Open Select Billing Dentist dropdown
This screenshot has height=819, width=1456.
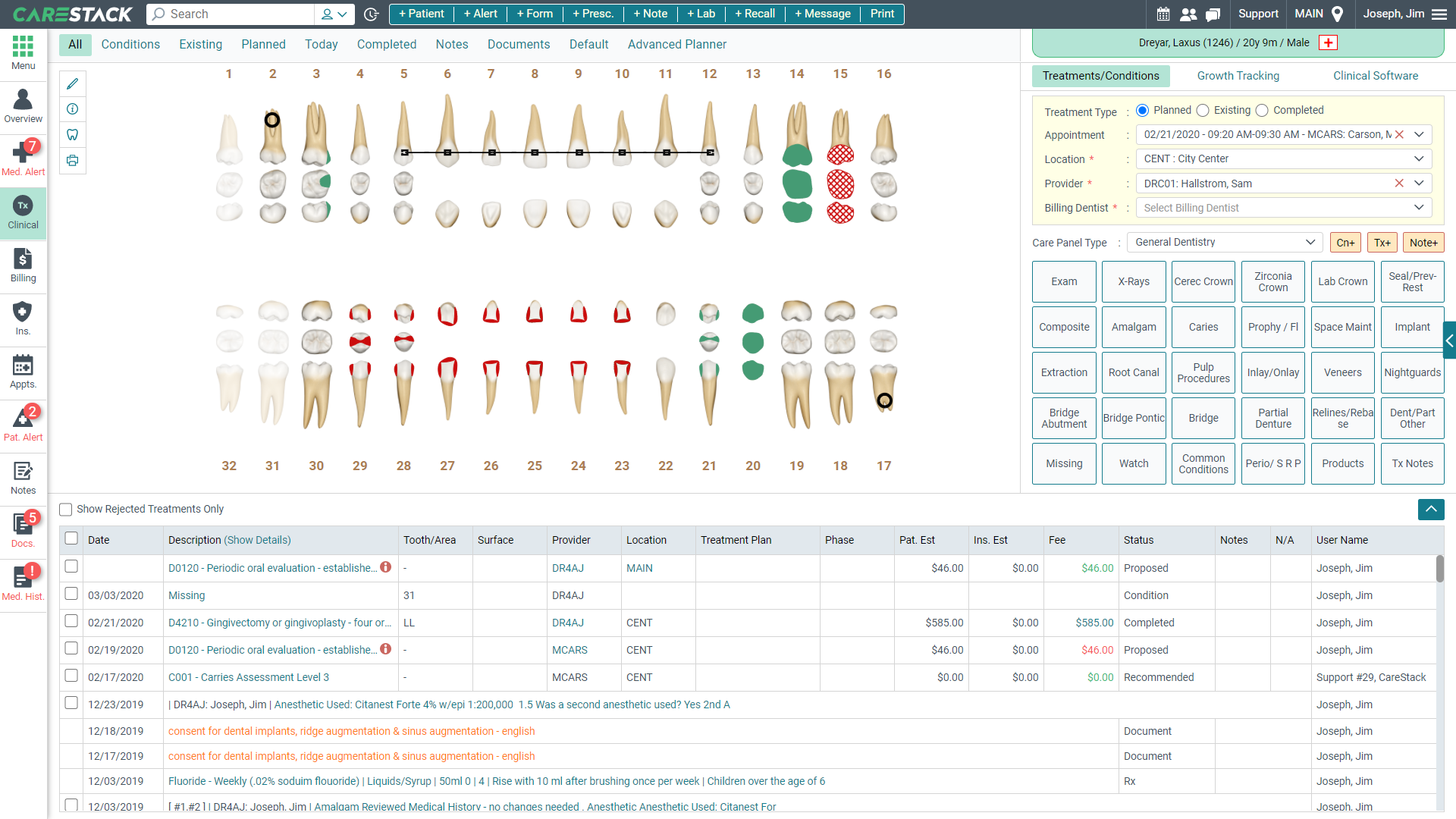click(1283, 208)
